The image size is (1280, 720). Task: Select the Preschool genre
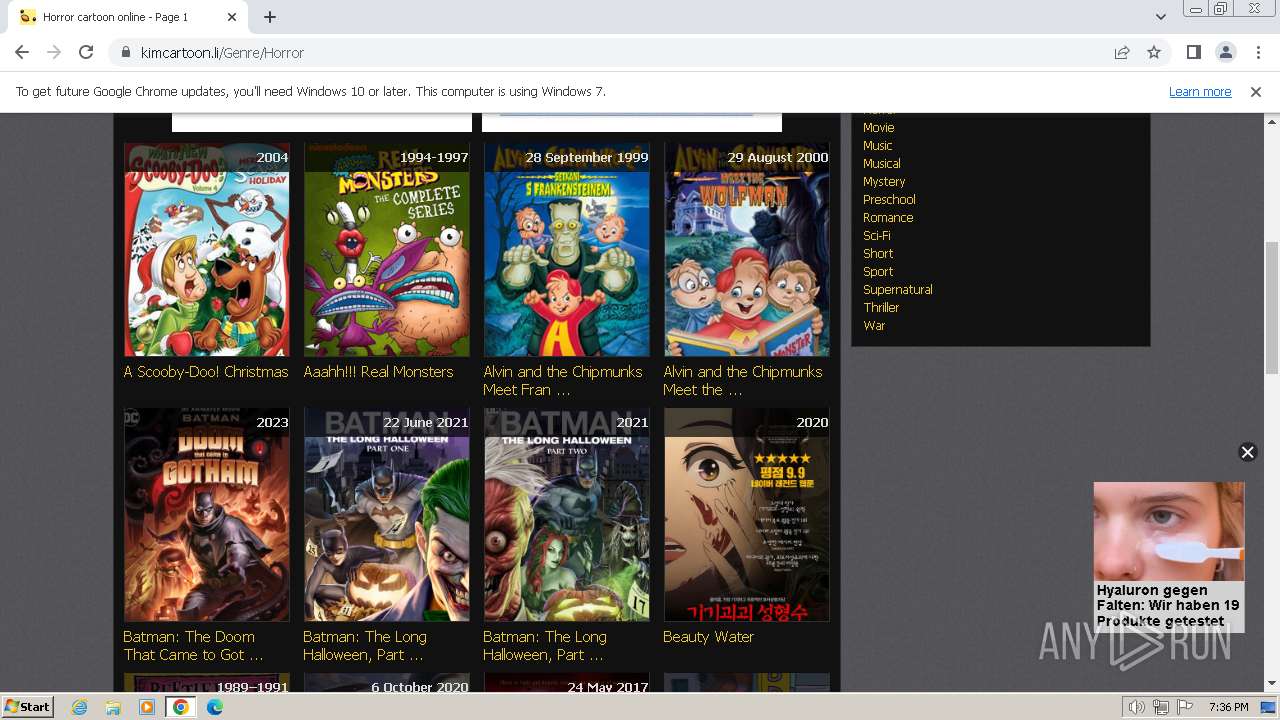[889, 199]
